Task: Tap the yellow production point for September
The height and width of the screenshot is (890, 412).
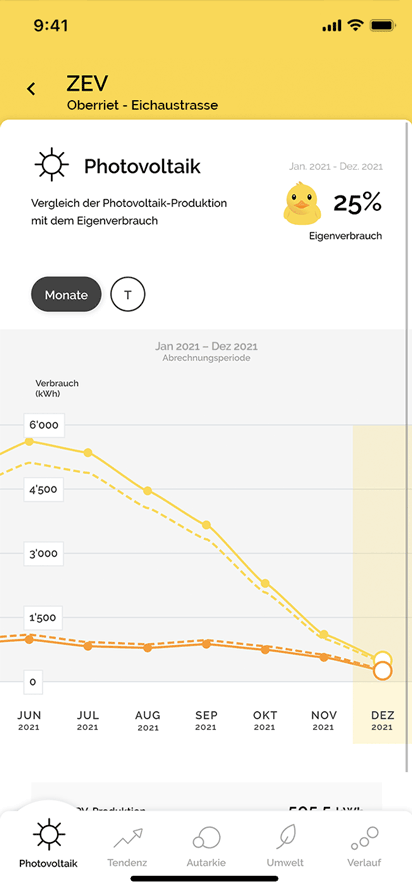Action: pyautogui.click(x=206, y=524)
